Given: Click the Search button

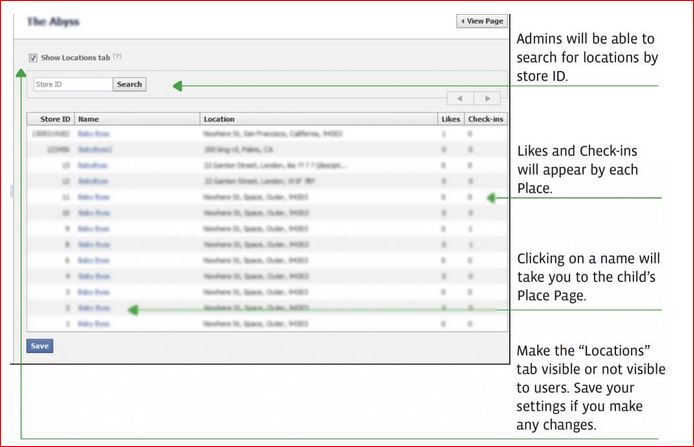Looking at the screenshot, I should [129, 84].
